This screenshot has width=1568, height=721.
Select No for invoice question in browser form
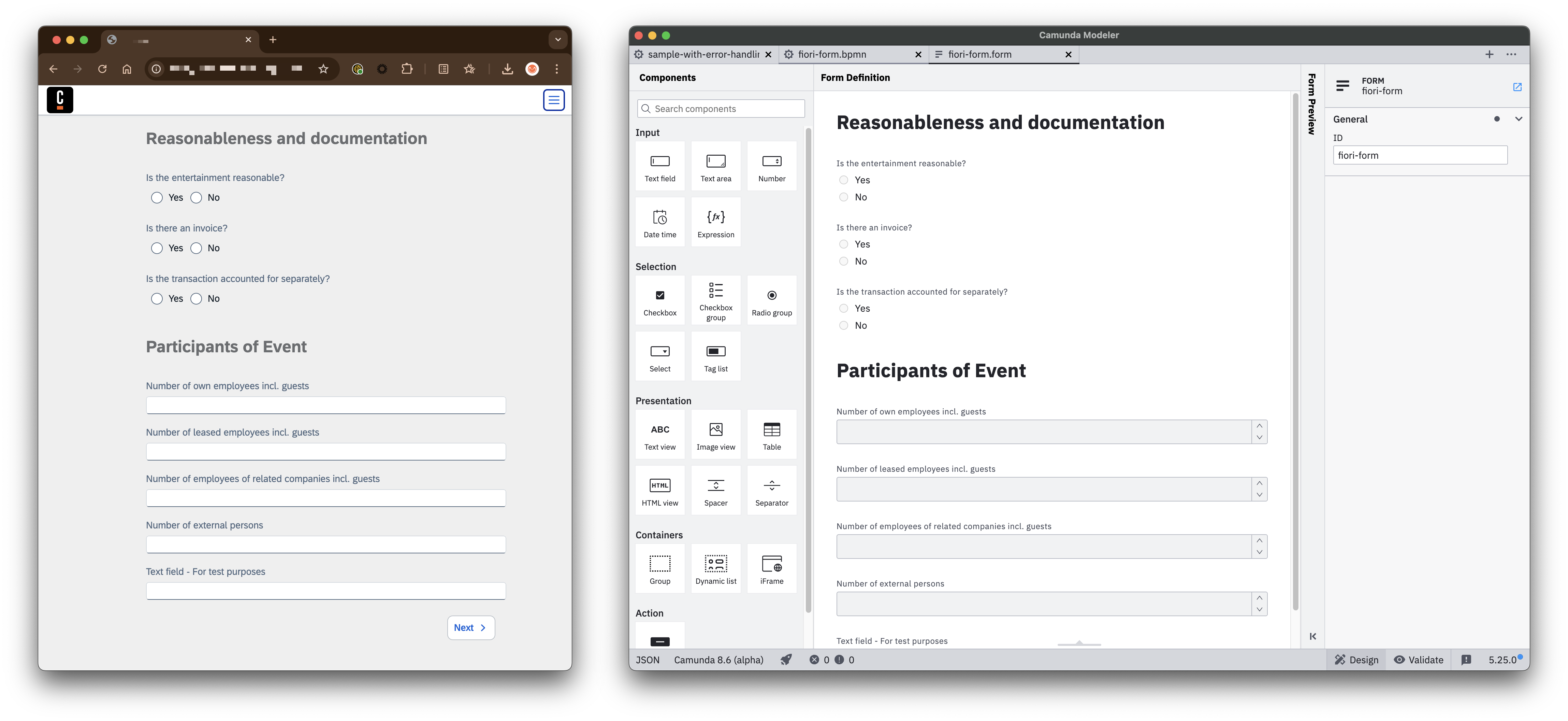196,248
